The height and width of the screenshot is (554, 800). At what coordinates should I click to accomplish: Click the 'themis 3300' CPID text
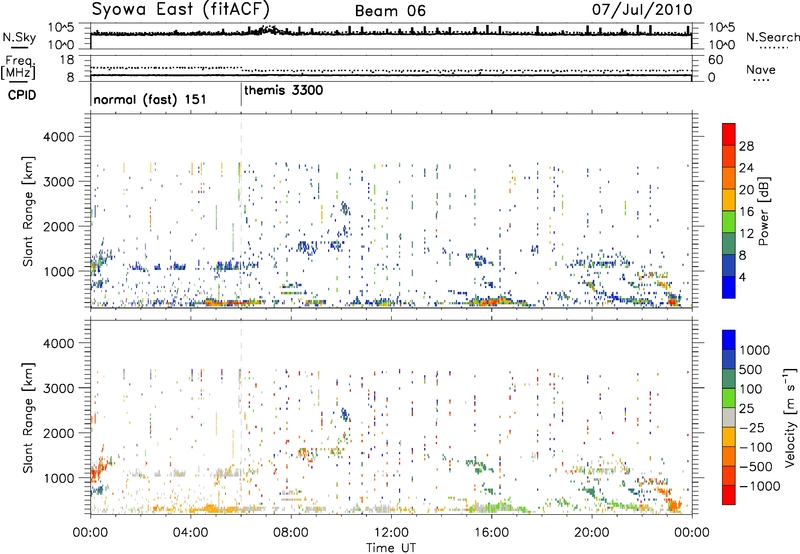tap(284, 91)
